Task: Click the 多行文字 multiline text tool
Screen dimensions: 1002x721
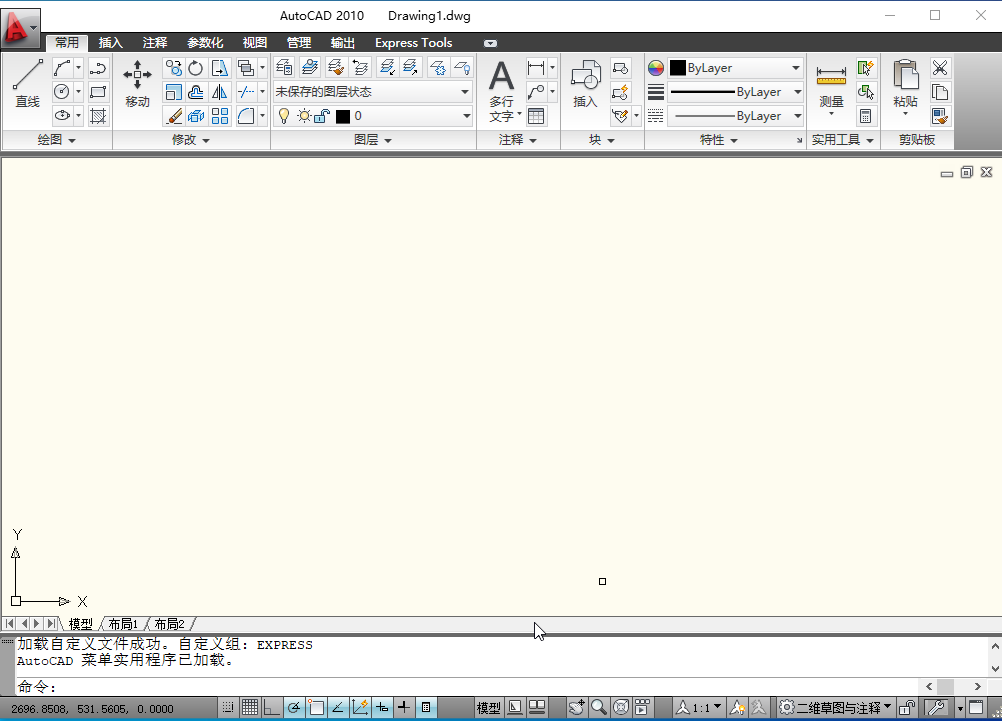Action: click(501, 82)
